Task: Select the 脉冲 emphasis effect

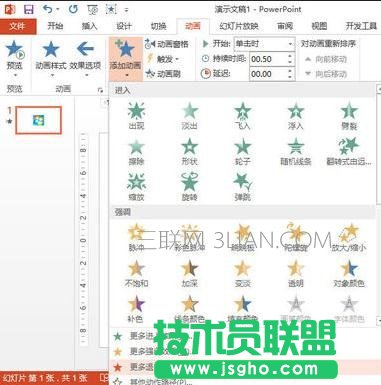Action: 136,237
